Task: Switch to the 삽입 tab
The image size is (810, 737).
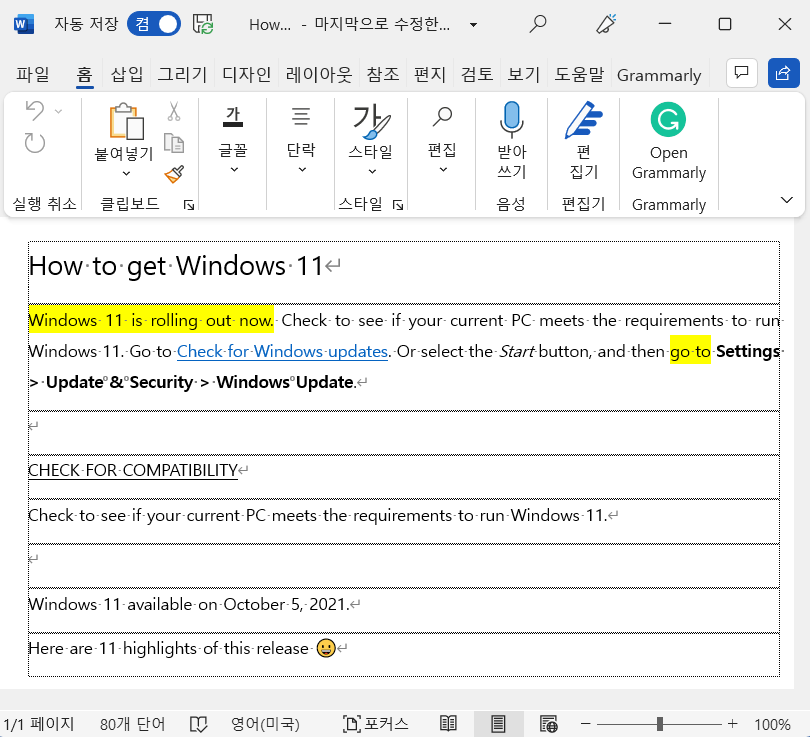Action: [x=127, y=74]
